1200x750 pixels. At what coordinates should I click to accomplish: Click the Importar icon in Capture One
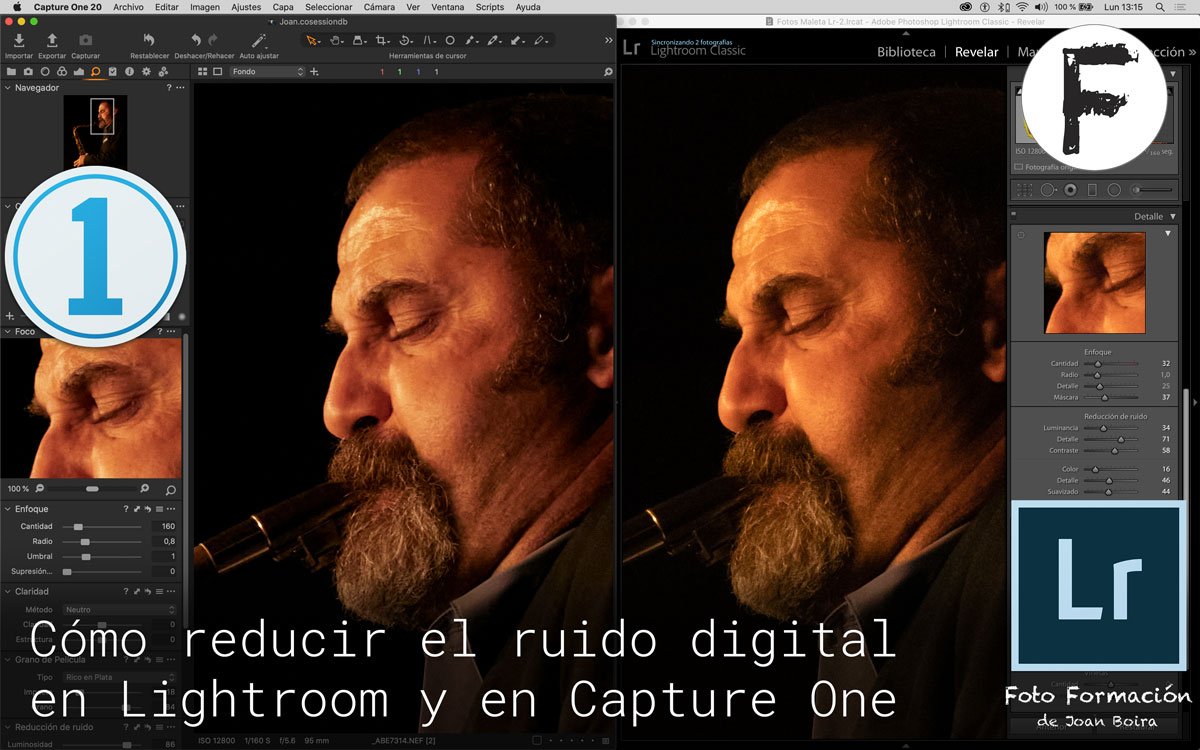tap(19, 40)
